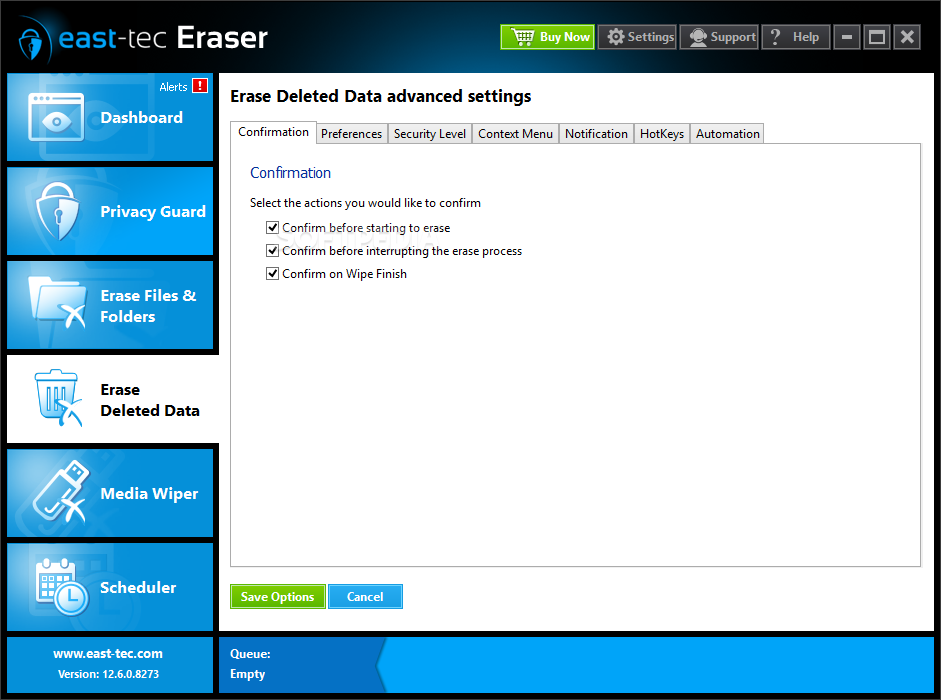Click the Scheduler calendar clock icon
The width and height of the screenshot is (941, 700).
pyautogui.click(x=61, y=587)
